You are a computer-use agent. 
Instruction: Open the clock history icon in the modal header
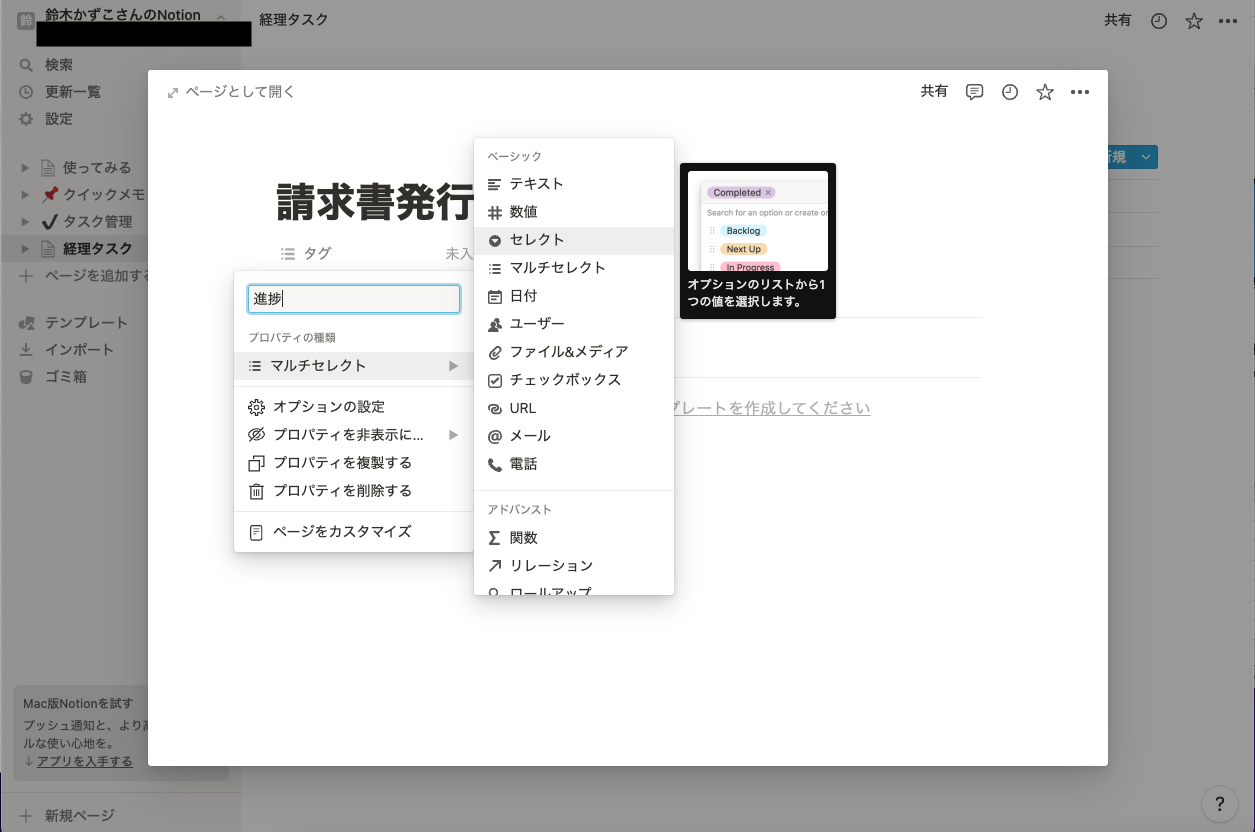click(1010, 92)
